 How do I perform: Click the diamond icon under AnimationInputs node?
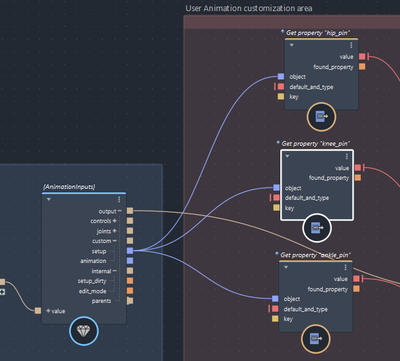click(84, 331)
